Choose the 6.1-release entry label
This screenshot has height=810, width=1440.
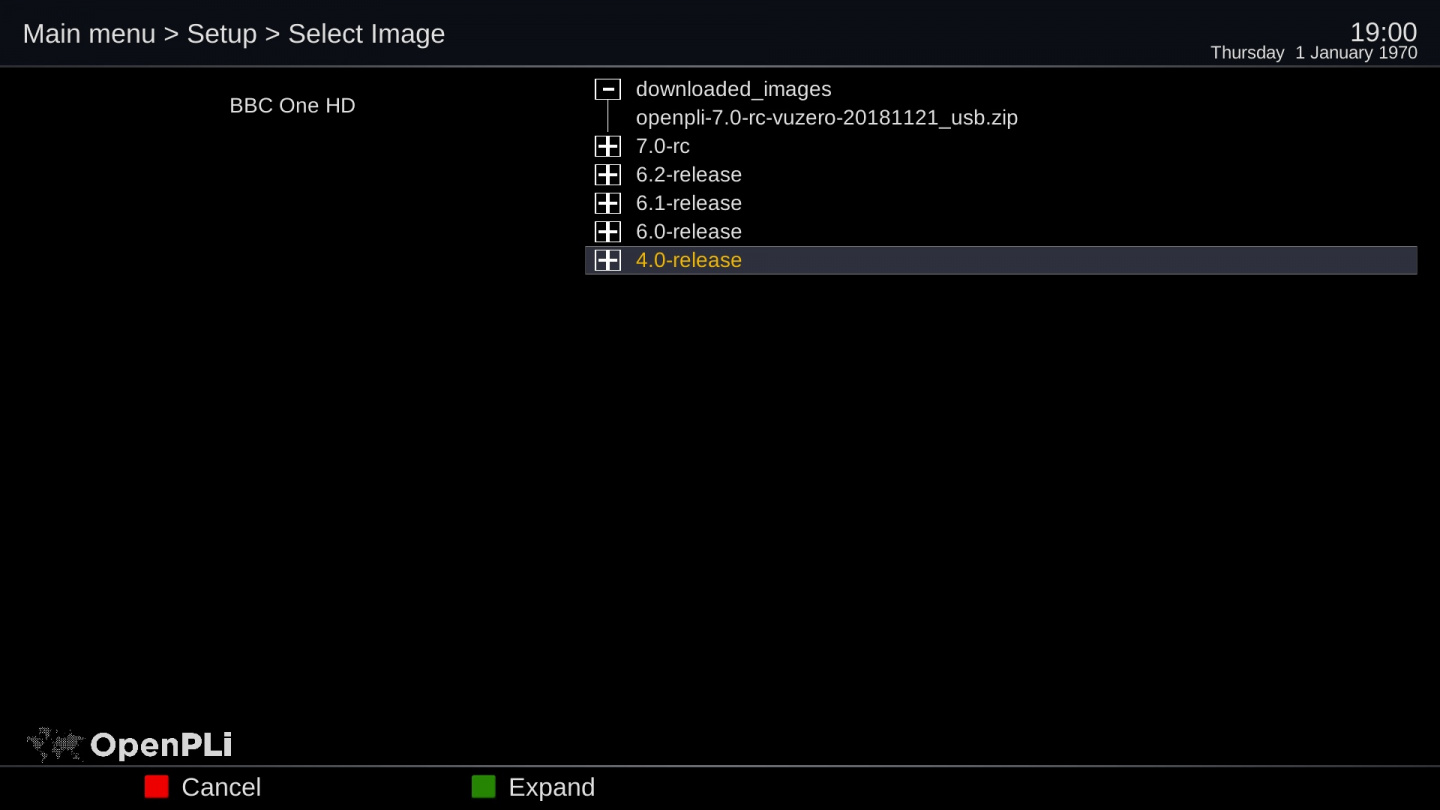tap(688, 203)
